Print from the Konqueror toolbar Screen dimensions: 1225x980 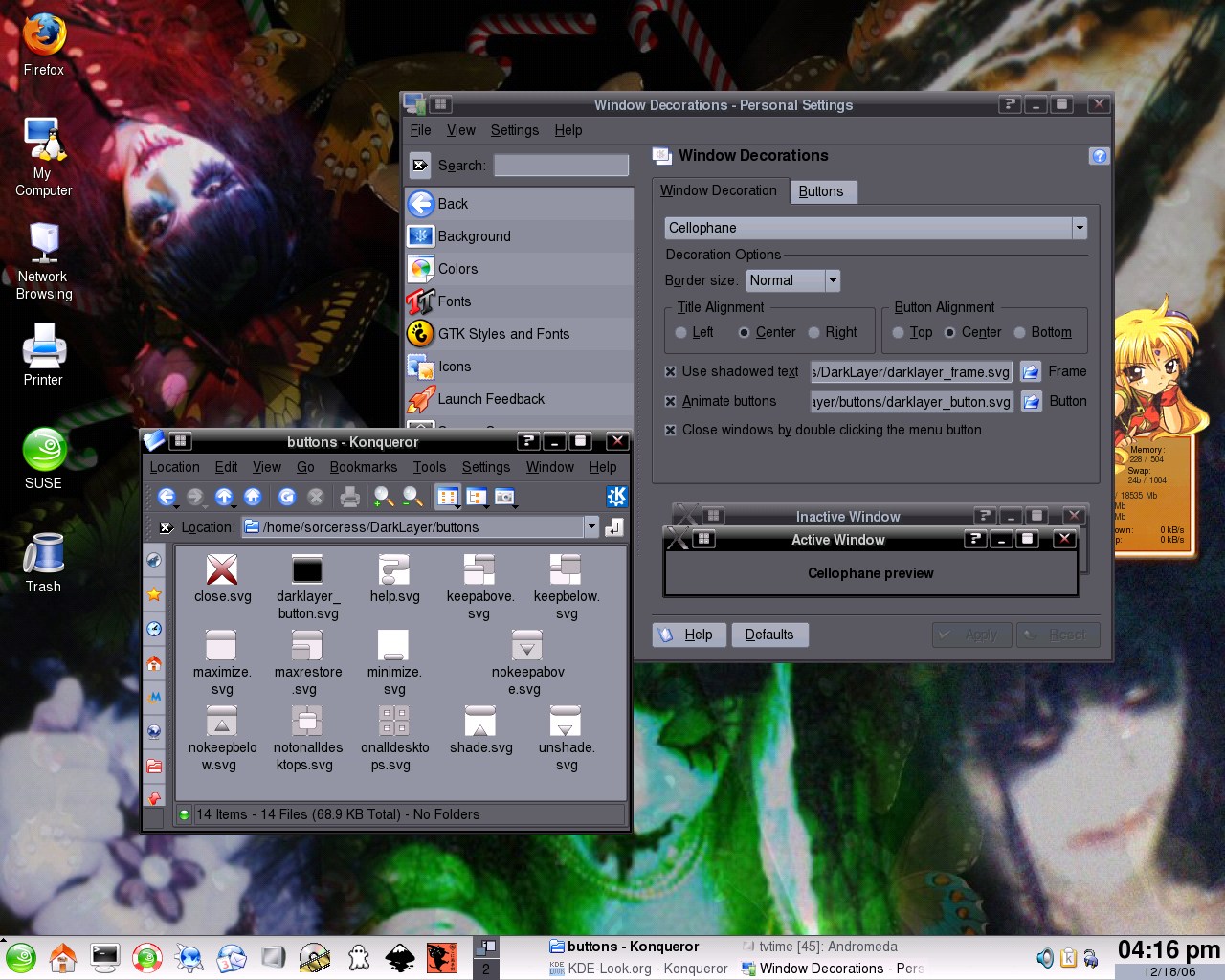(x=350, y=496)
